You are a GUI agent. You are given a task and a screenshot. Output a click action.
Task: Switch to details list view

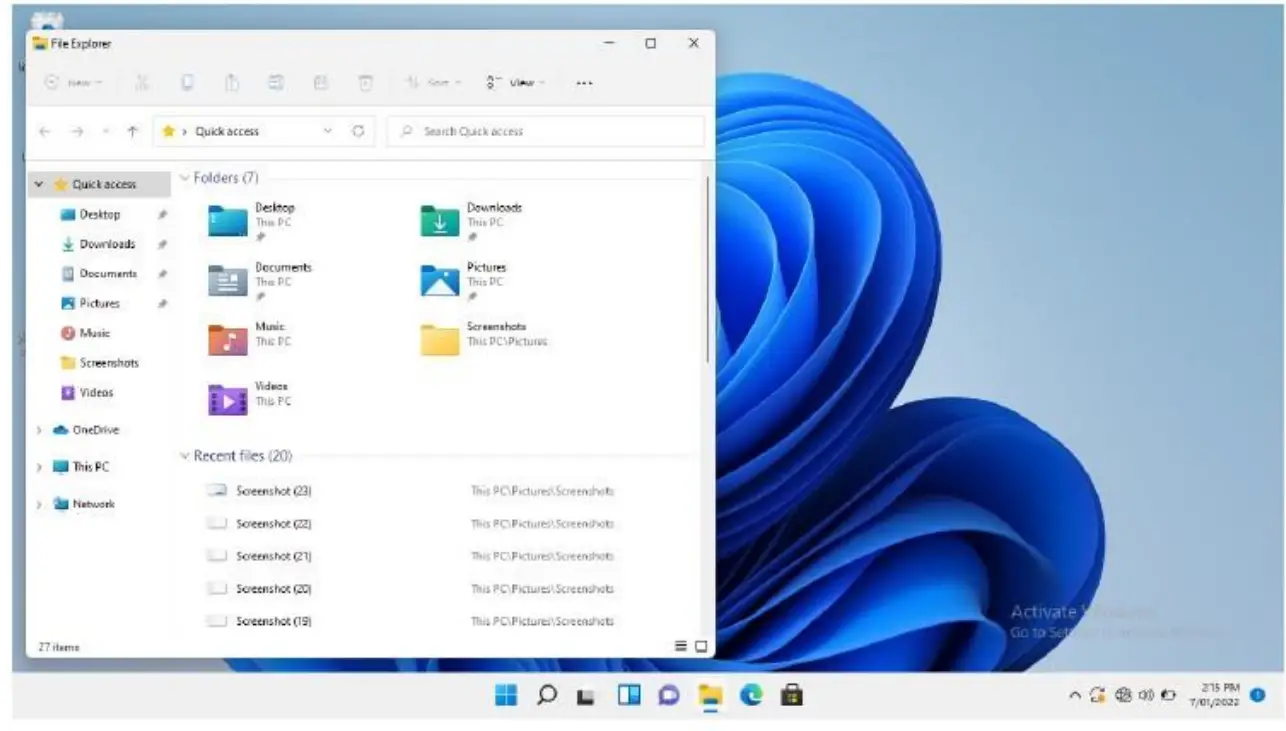[x=681, y=647]
